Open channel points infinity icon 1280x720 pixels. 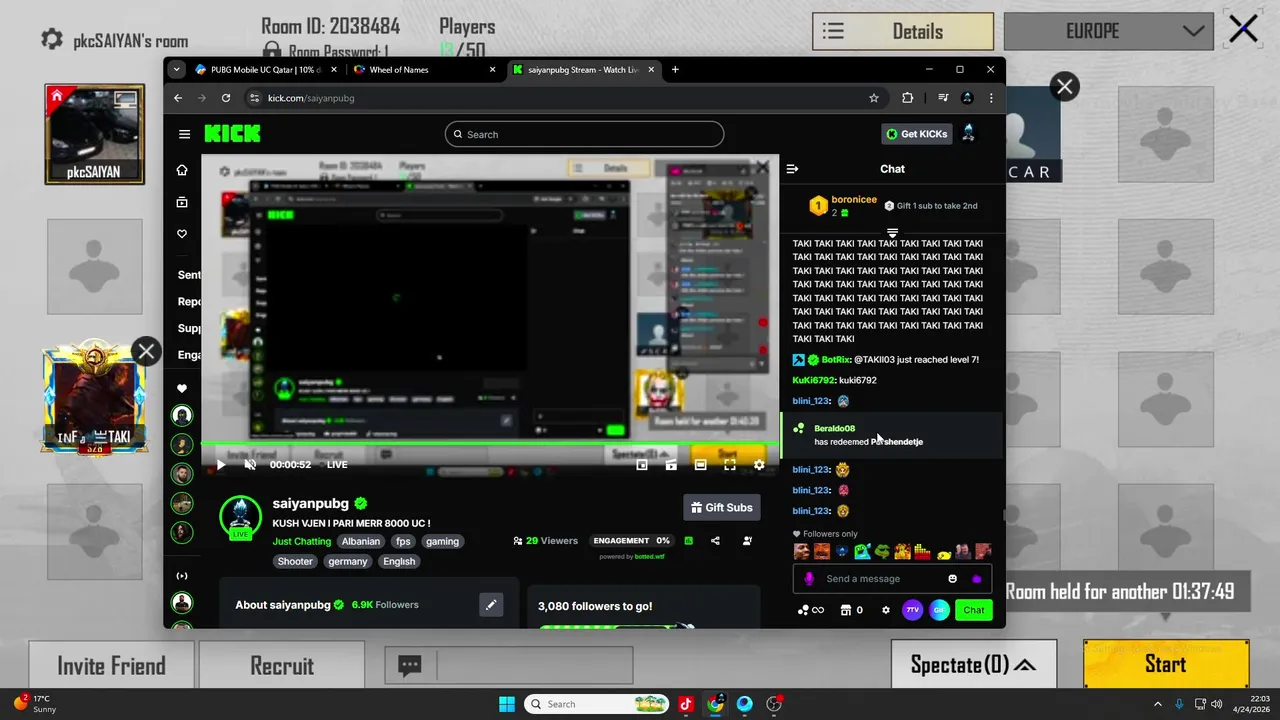810,610
